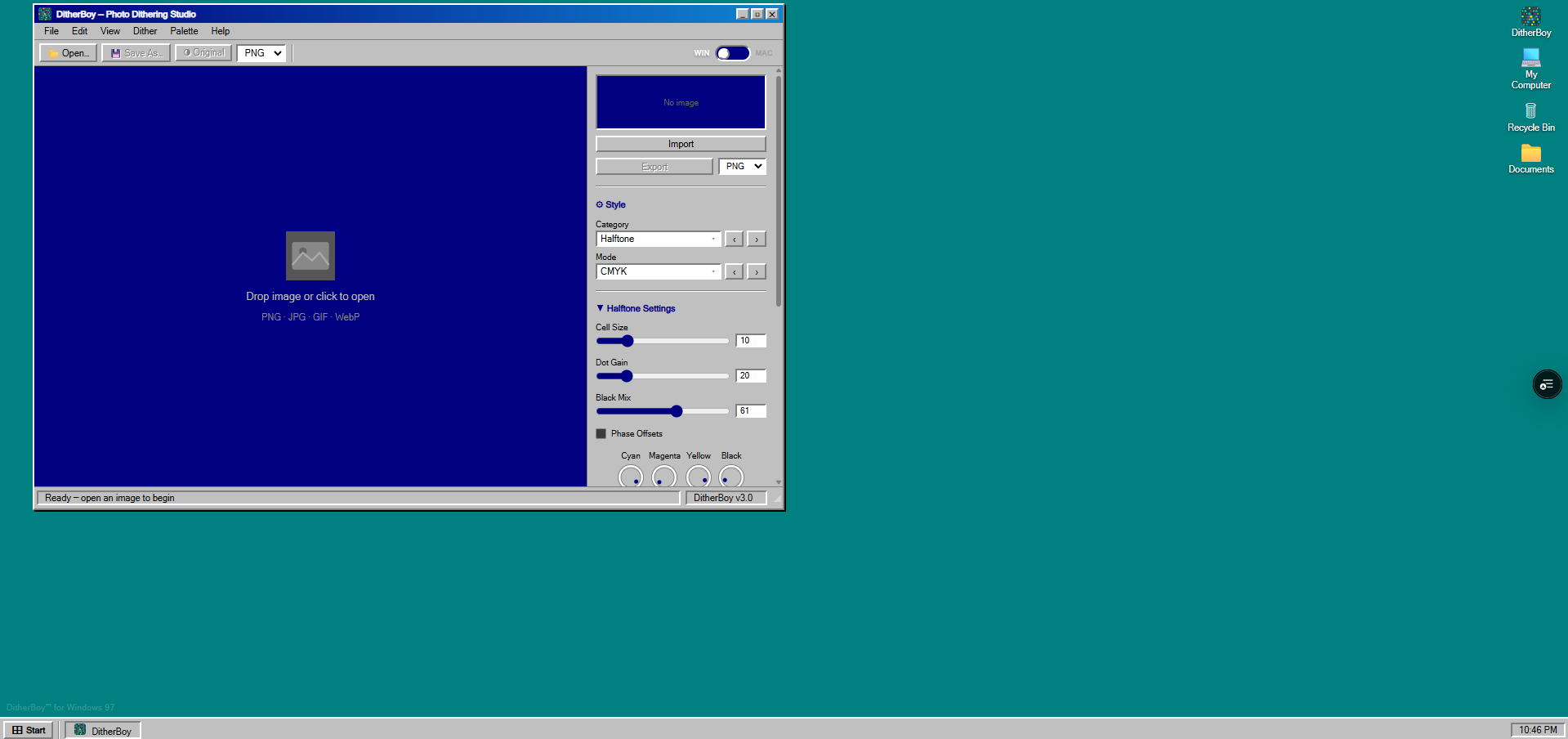Screen dimensions: 1568x739
Task: Open the toolbar PNG format dropdown
Action: [x=261, y=53]
